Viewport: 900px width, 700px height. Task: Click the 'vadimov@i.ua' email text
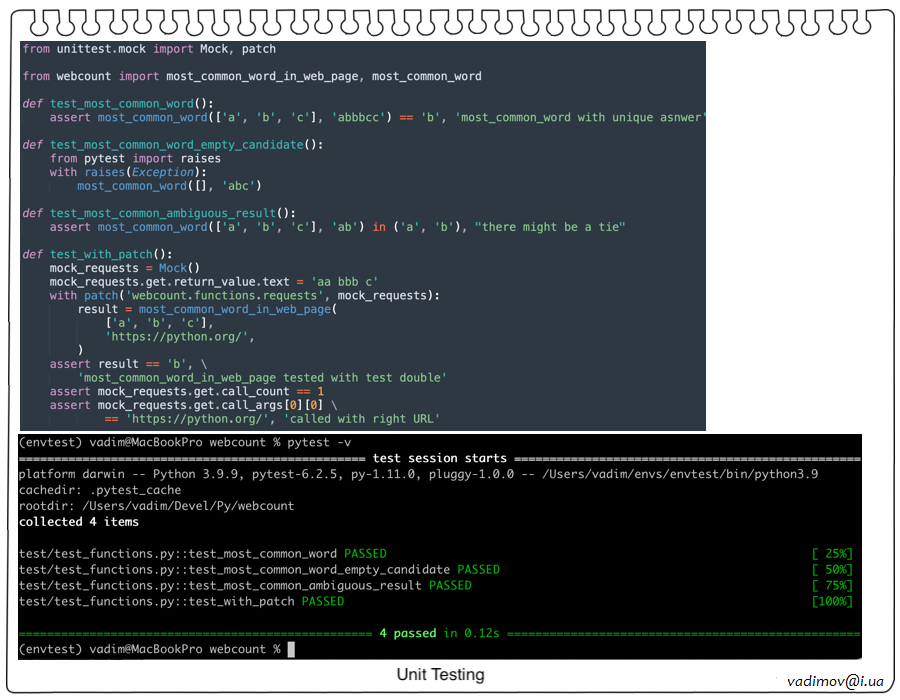coord(835,681)
